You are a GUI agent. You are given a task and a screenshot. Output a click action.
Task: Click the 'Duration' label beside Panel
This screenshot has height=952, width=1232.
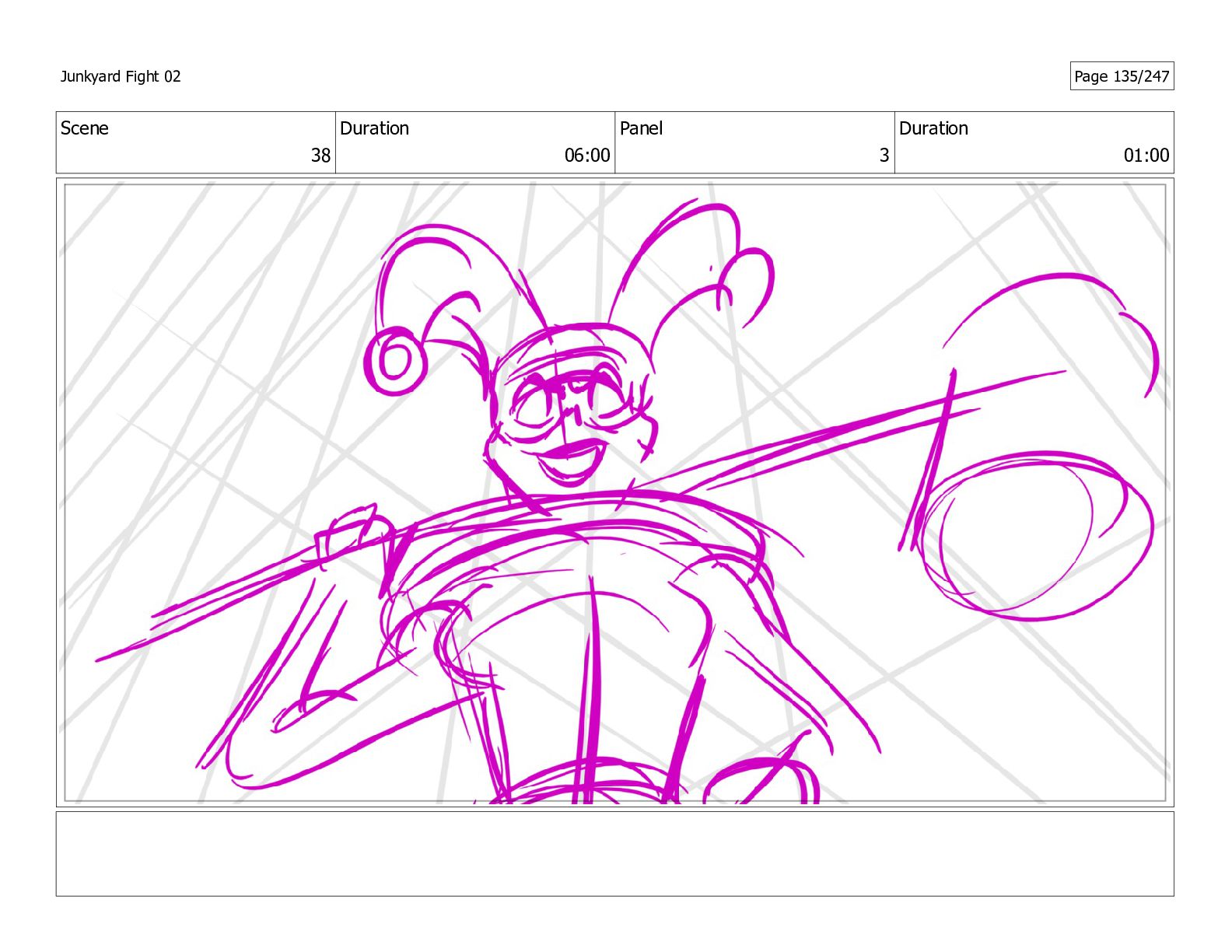pos(933,128)
